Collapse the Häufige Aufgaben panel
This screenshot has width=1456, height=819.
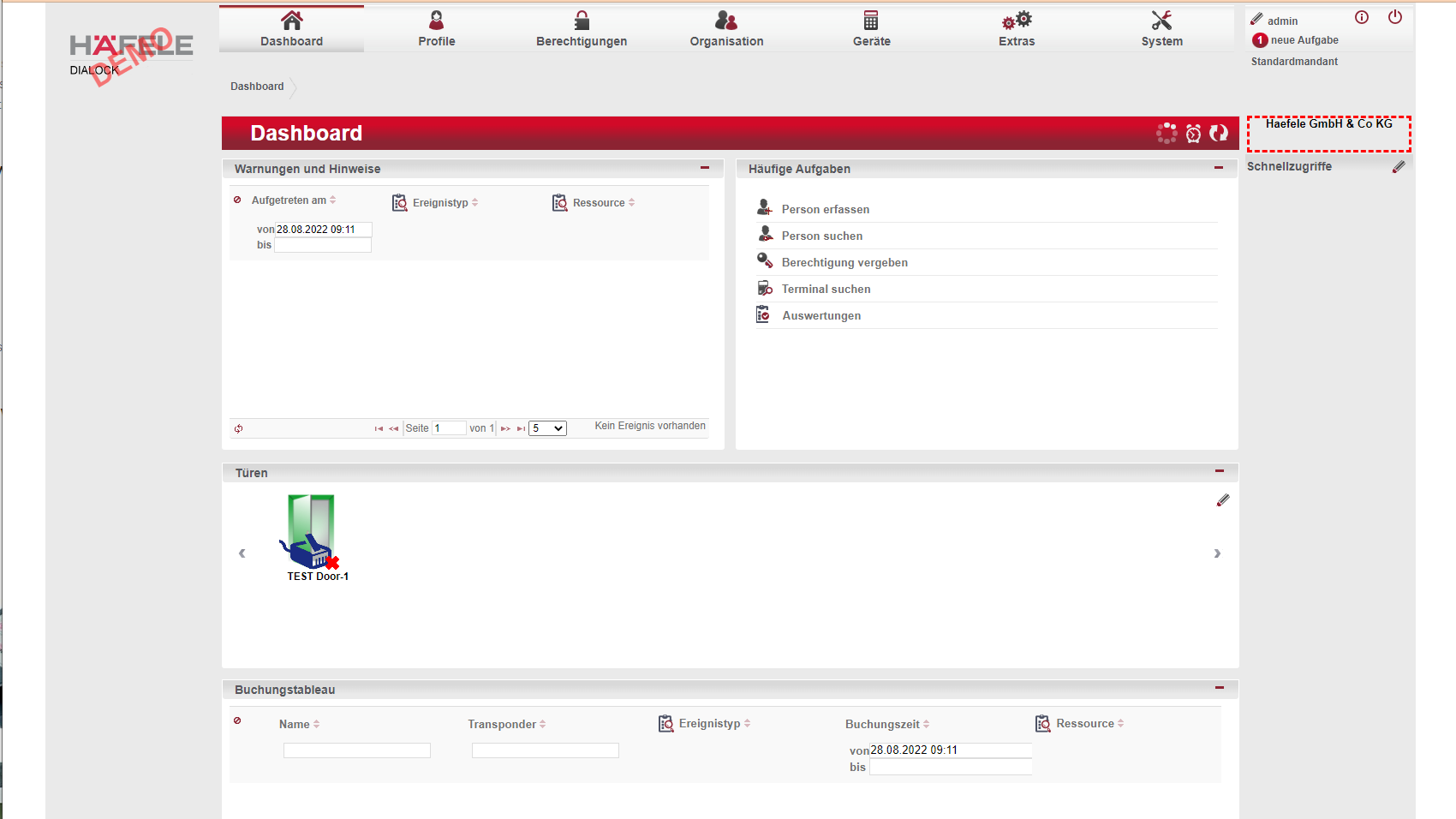(1219, 168)
